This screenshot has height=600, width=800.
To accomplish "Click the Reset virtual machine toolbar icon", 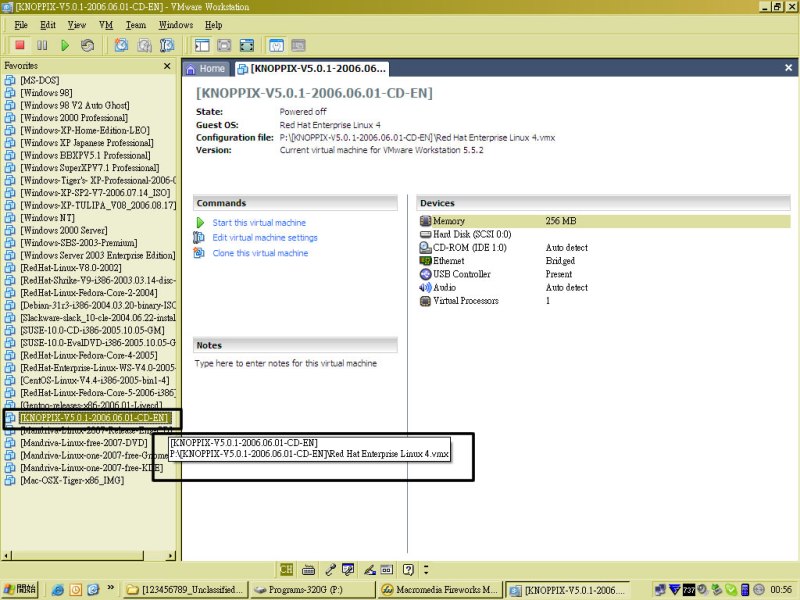I will pyautogui.click(x=88, y=45).
